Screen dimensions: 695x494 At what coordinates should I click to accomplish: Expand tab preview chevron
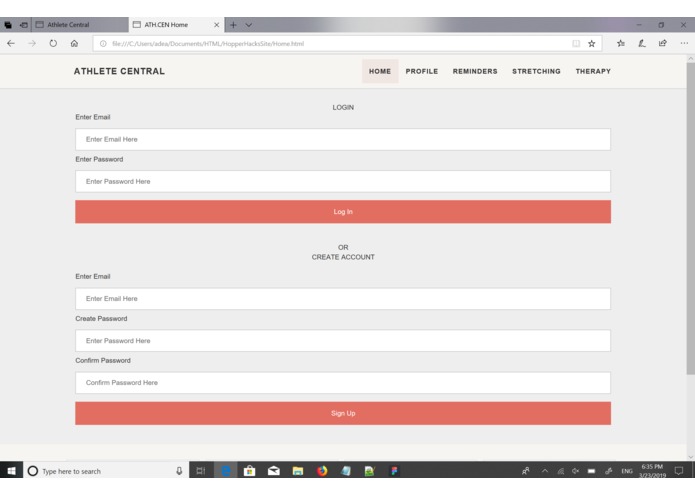tap(249, 25)
